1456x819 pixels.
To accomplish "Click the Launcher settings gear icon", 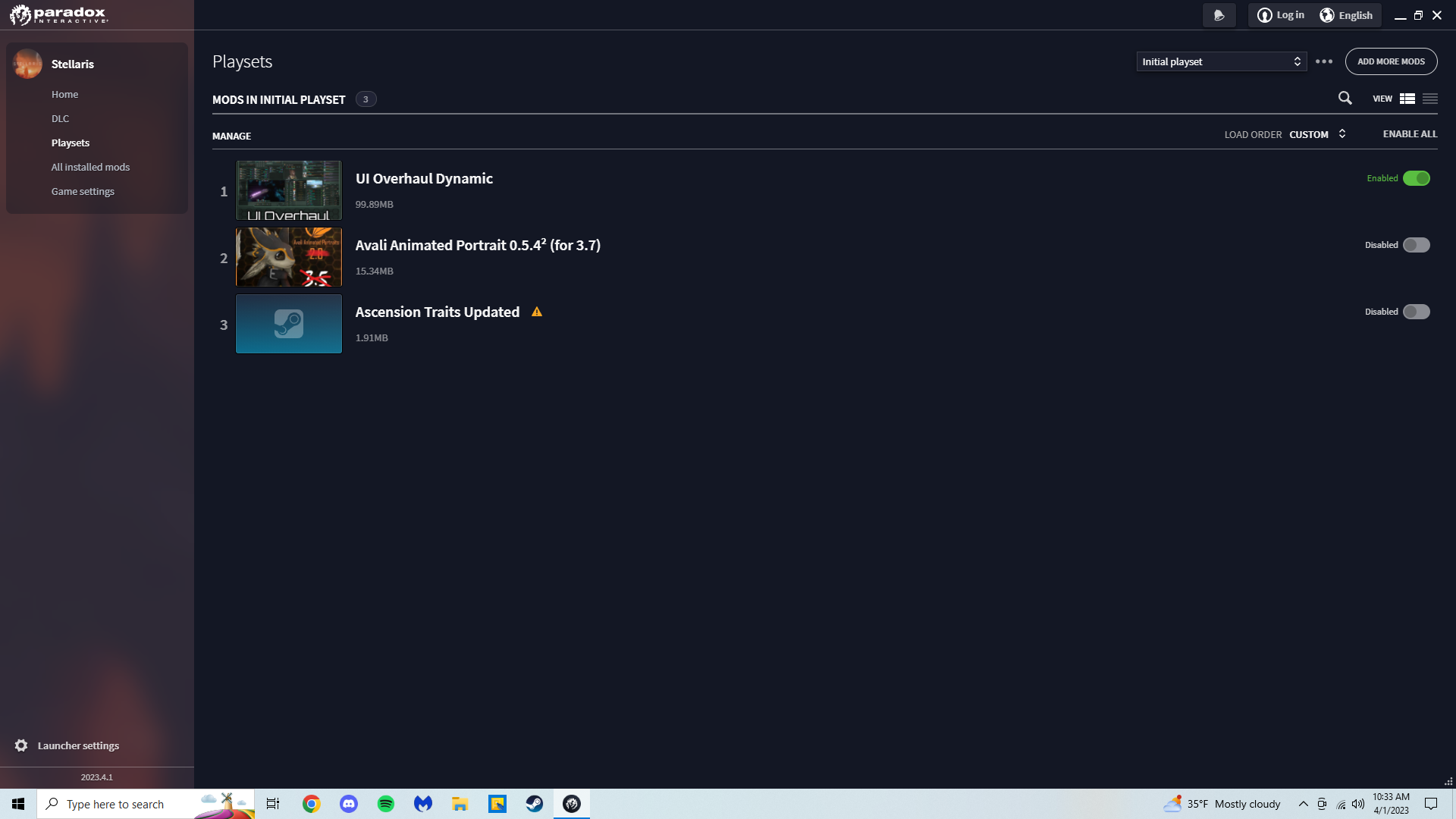I will click(x=21, y=745).
